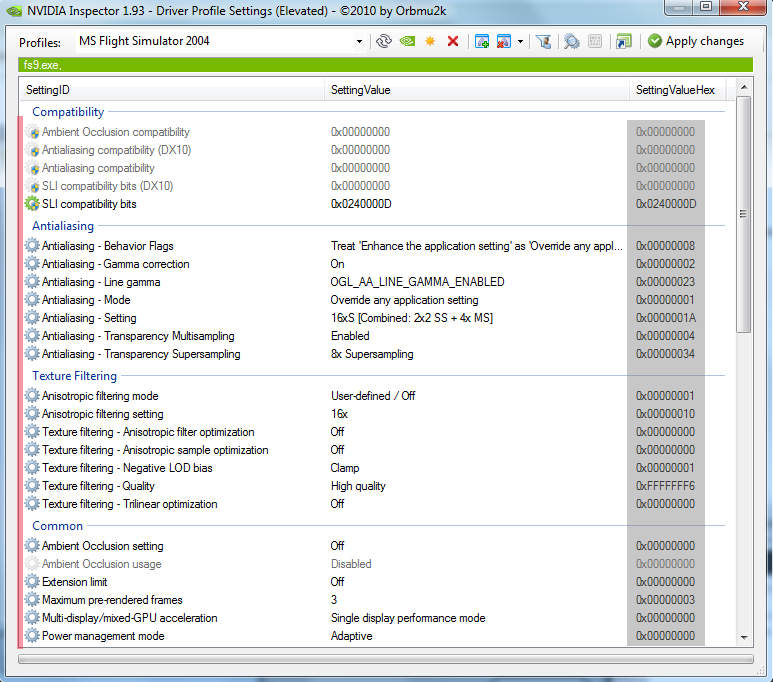Click the Compatibility group header
Image resolution: width=773 pixels, height=682 pixels.
click(x=68, y=112)
